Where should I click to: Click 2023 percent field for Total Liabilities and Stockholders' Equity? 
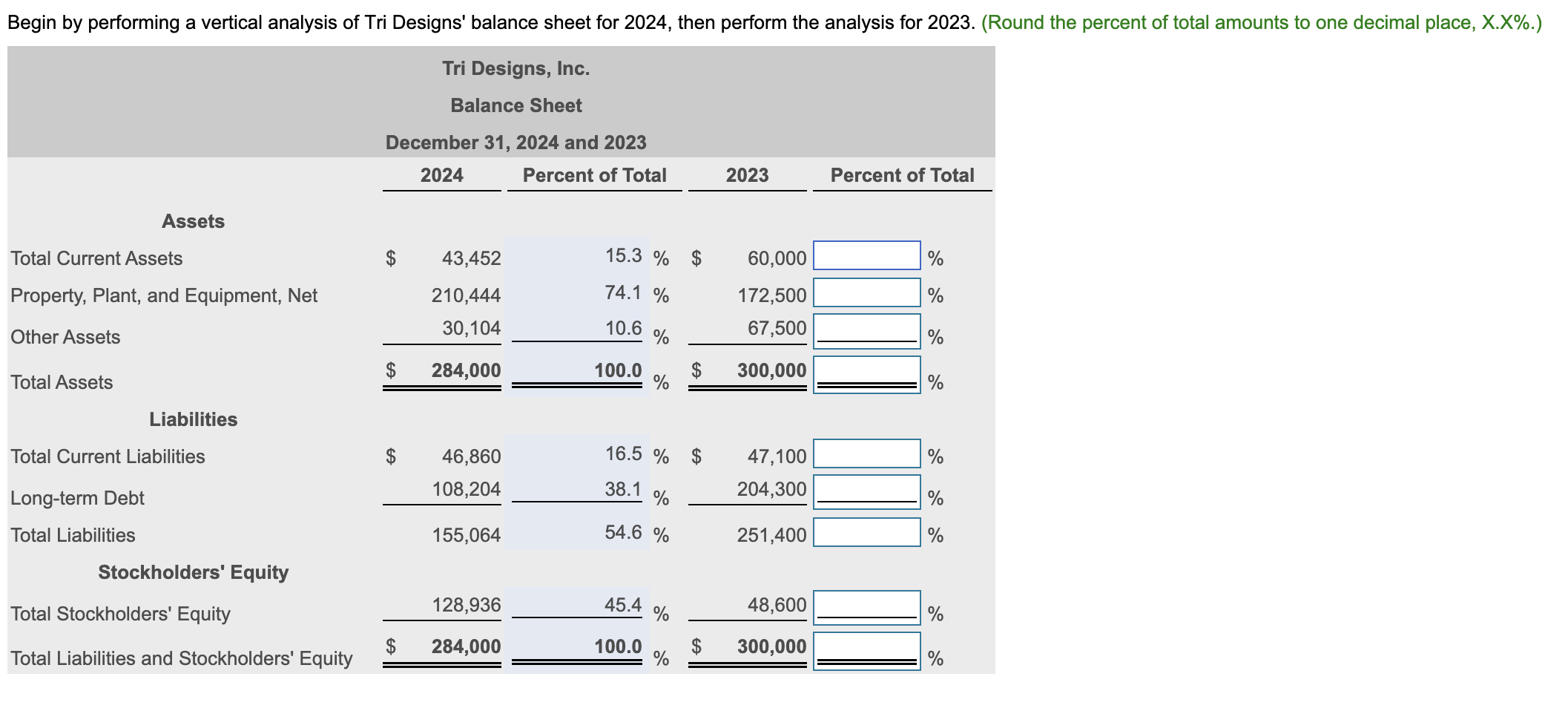[x=867, y=651]
